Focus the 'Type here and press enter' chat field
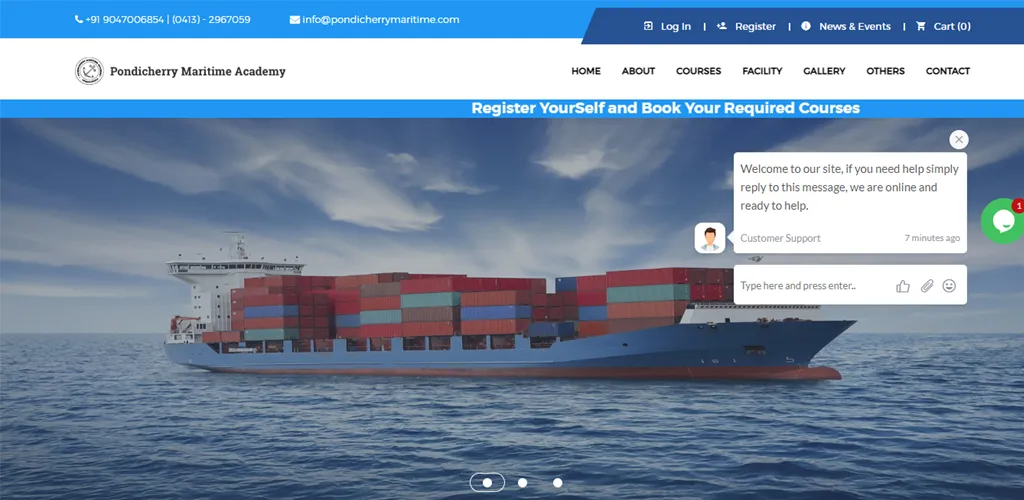1024x500 pixels. point(812,286)
